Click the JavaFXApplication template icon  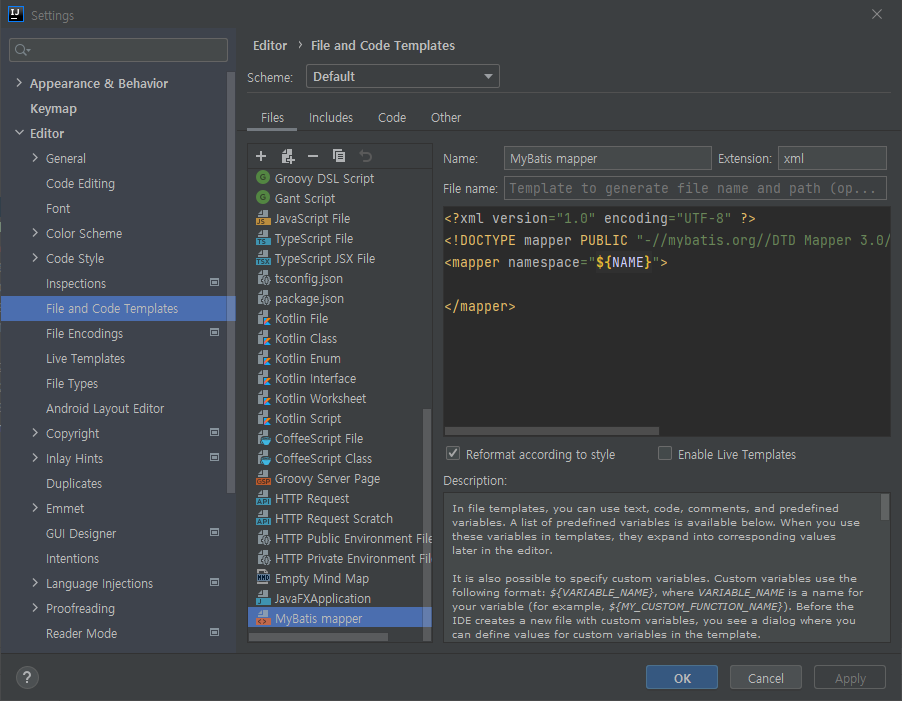[x=263, y=598]
